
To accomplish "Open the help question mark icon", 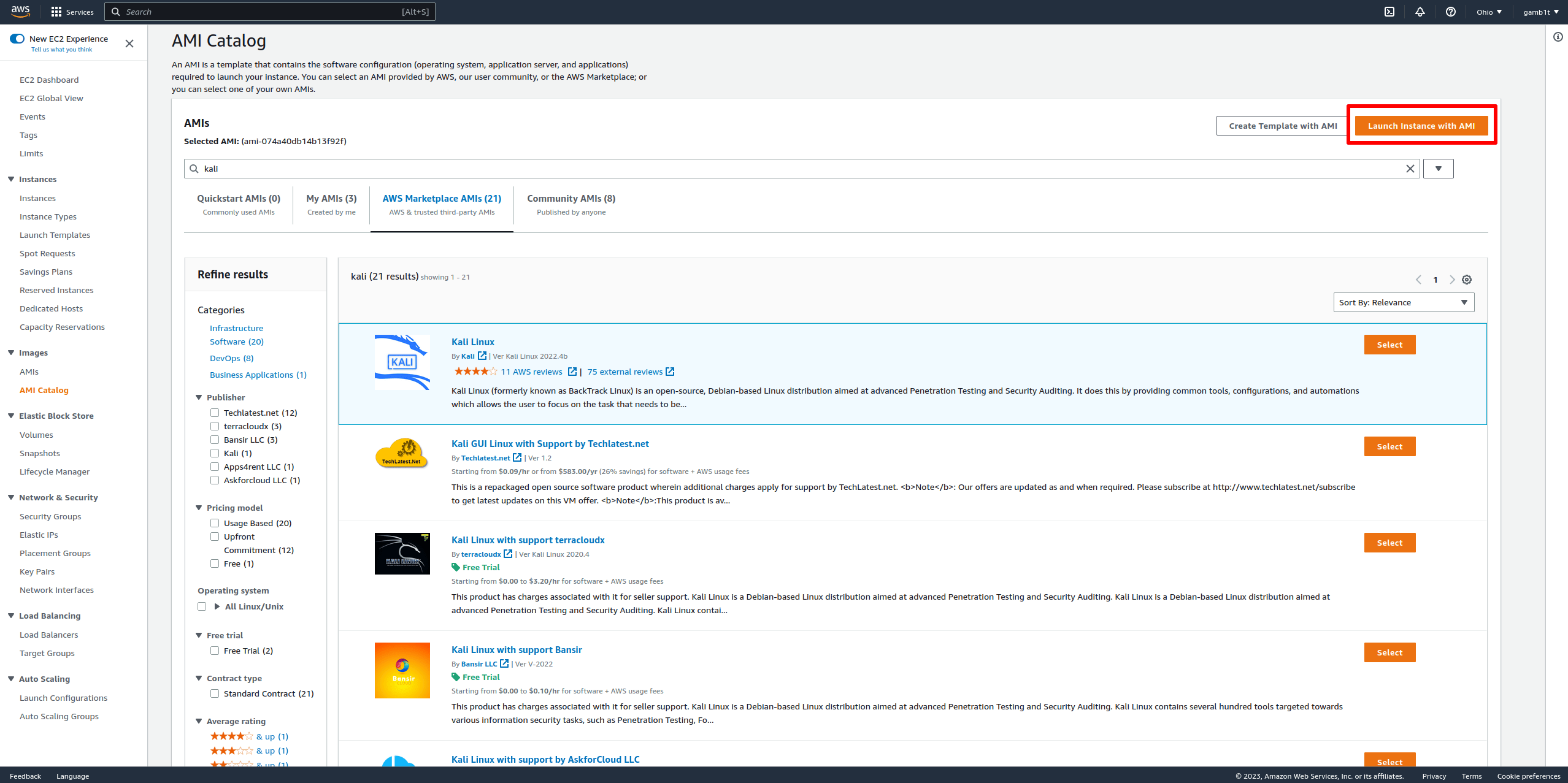I will (x=1451, y=12).
